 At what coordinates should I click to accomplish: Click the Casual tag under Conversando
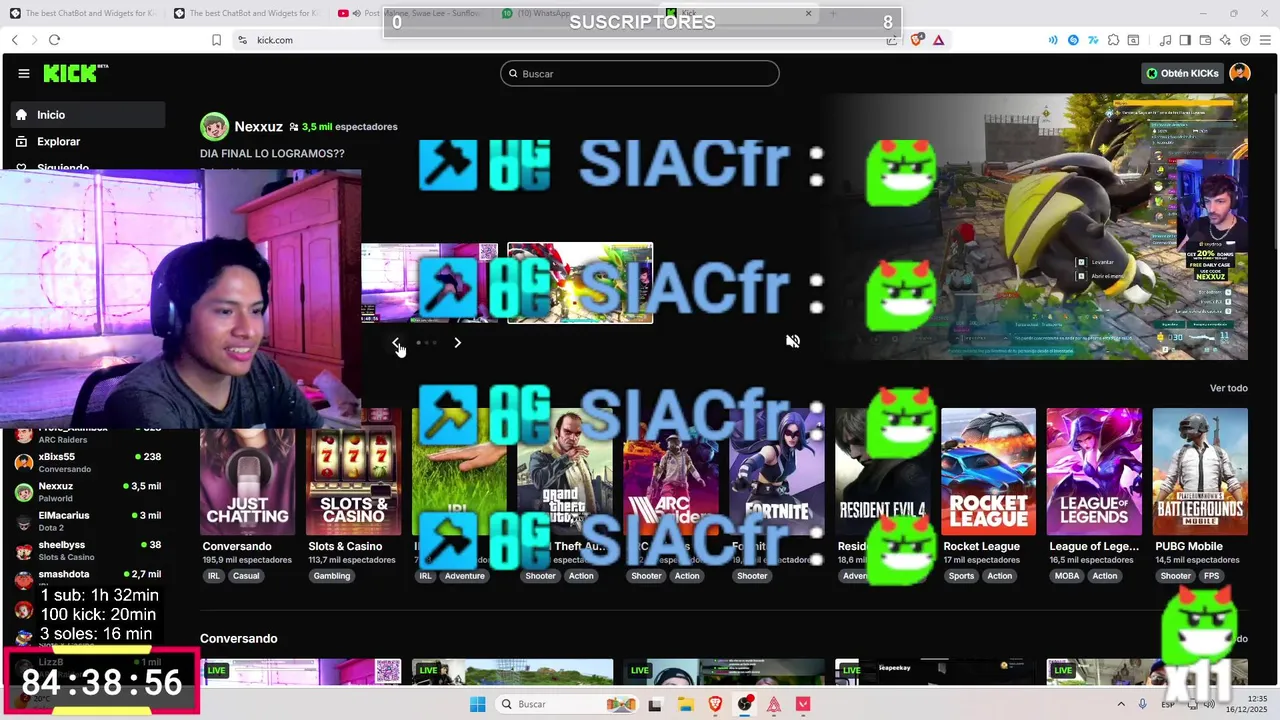coord(246,576)
